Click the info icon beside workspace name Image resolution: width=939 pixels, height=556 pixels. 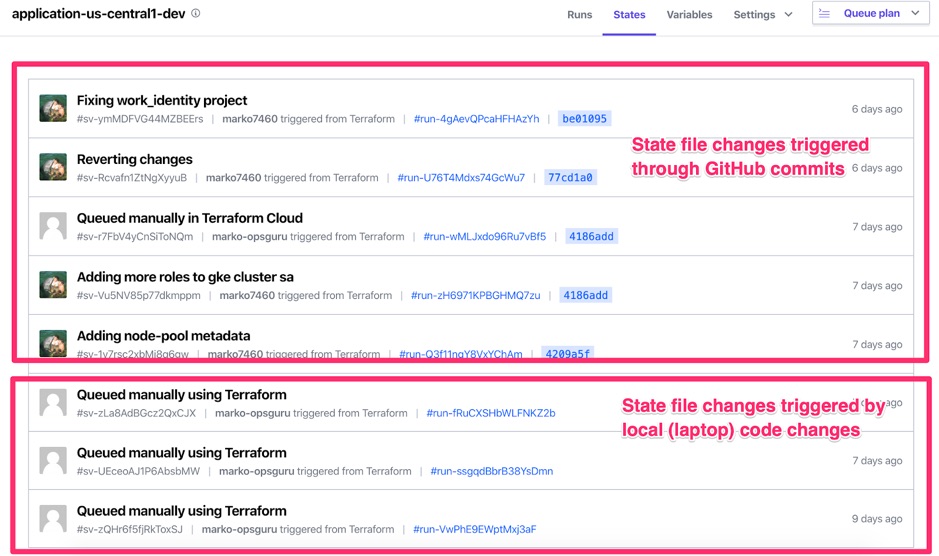[x=195, y=14]
